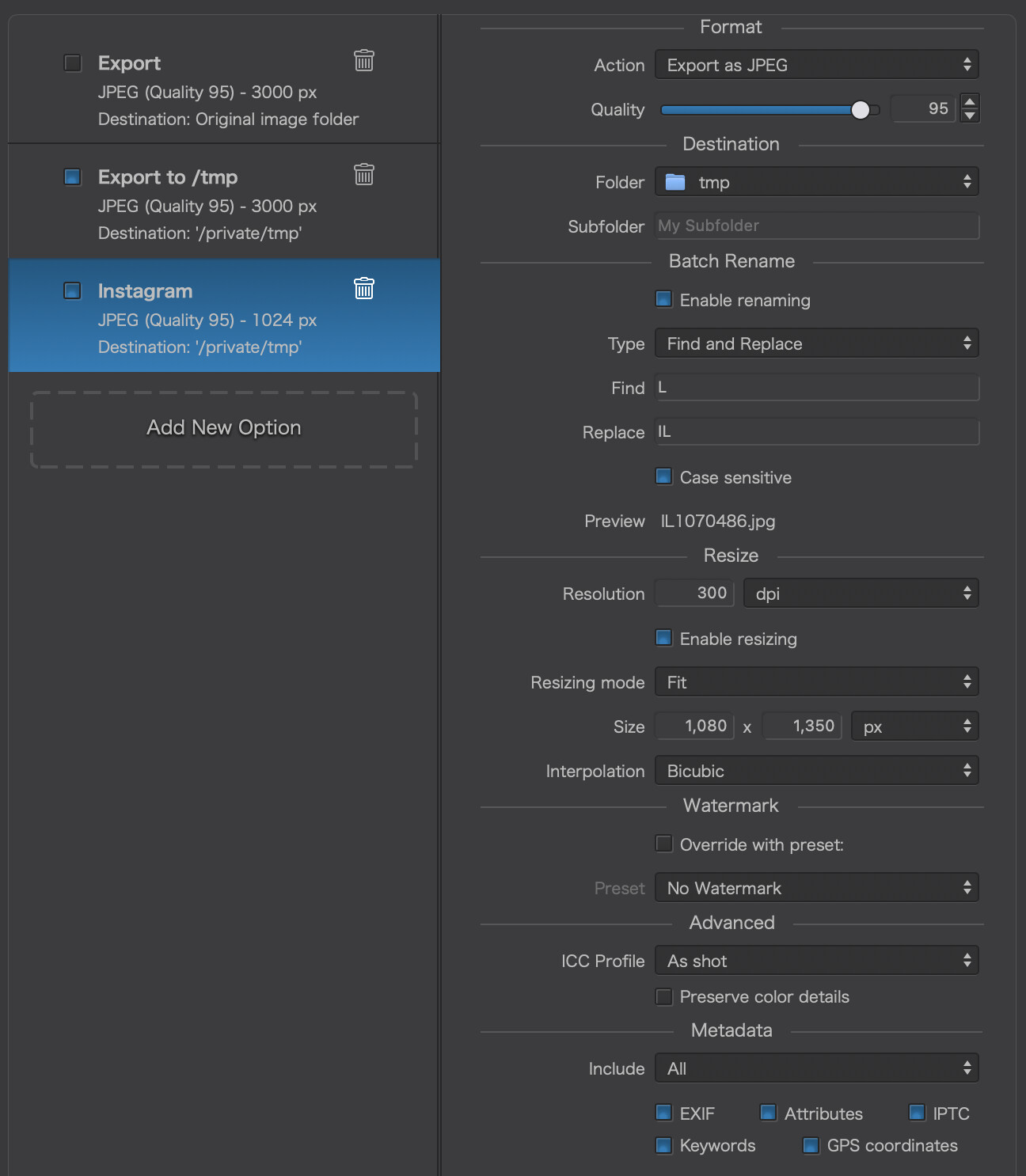This screenshot has height=1176, width=1026.
Task: Click trash icon for Instagram preset
Action: click(x=363, y=288)
